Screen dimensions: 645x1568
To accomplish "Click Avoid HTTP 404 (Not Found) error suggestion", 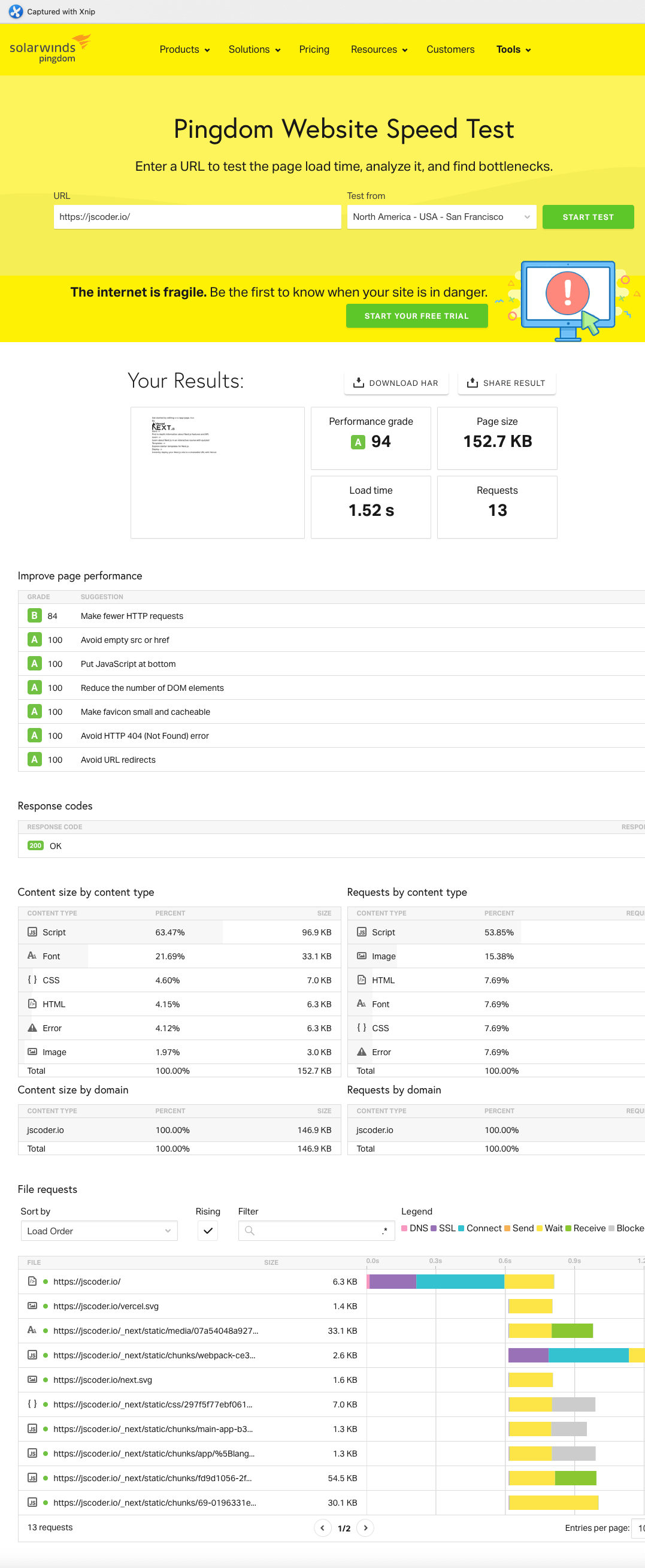I will coord(332,735).
